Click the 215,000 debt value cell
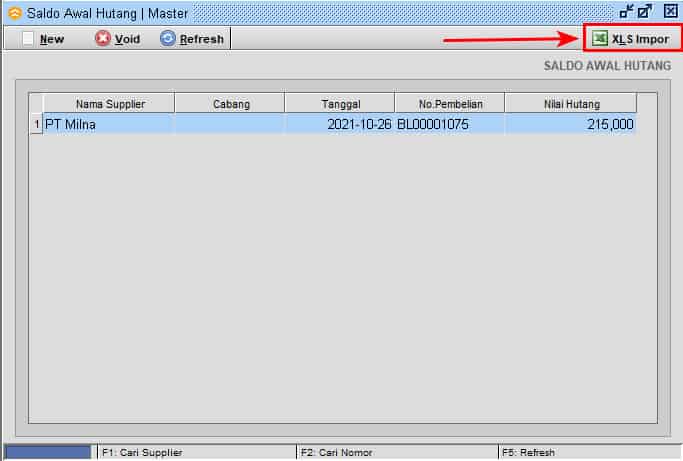 pos(570,124)
